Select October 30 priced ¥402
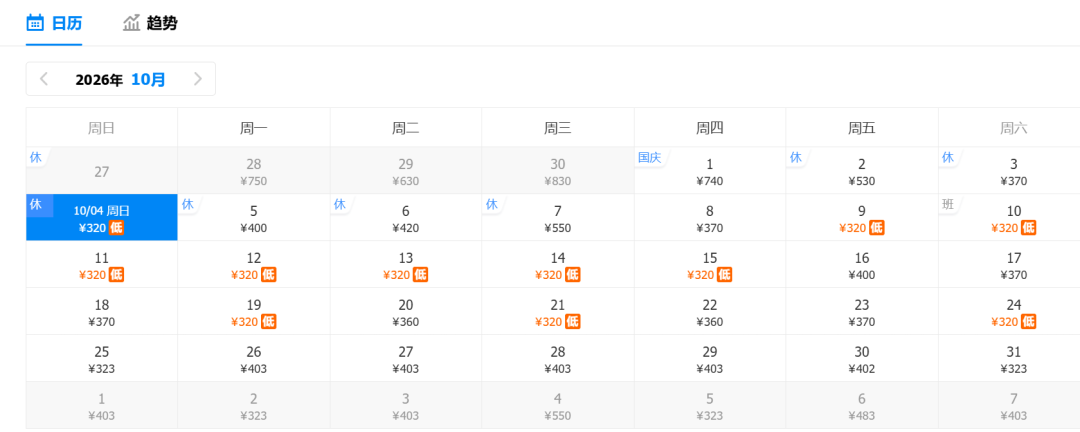The image size is (1080, 432). point(862,358)
